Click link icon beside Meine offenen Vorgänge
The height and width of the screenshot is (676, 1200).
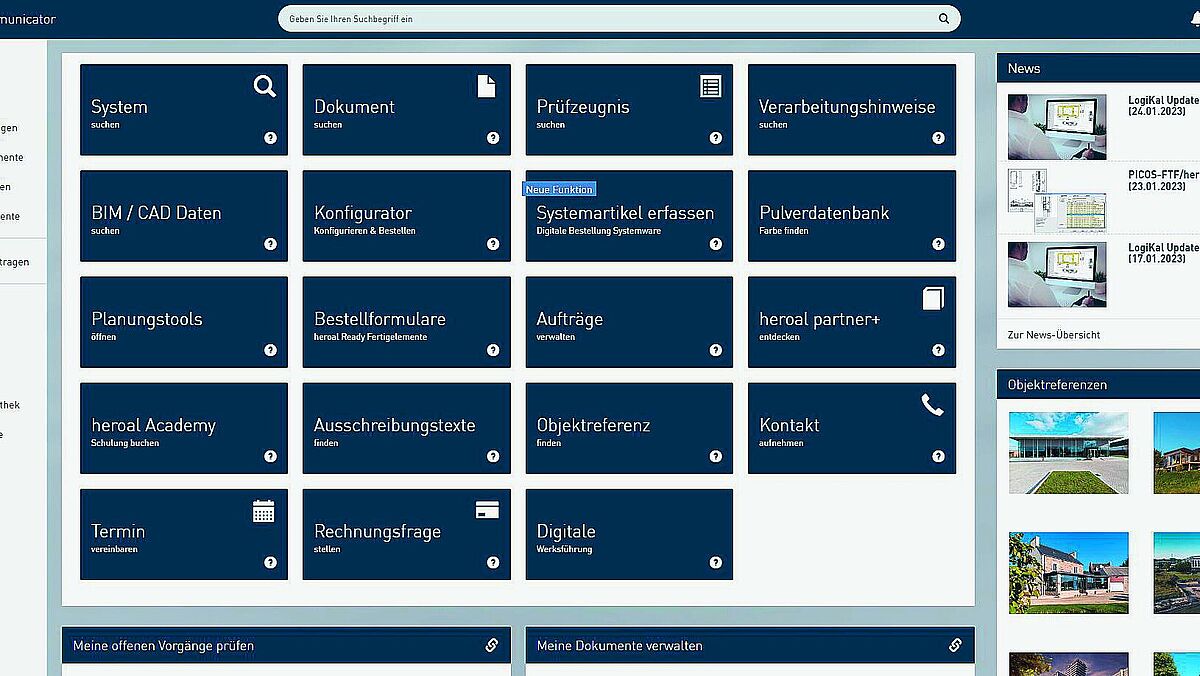[491, 645]
